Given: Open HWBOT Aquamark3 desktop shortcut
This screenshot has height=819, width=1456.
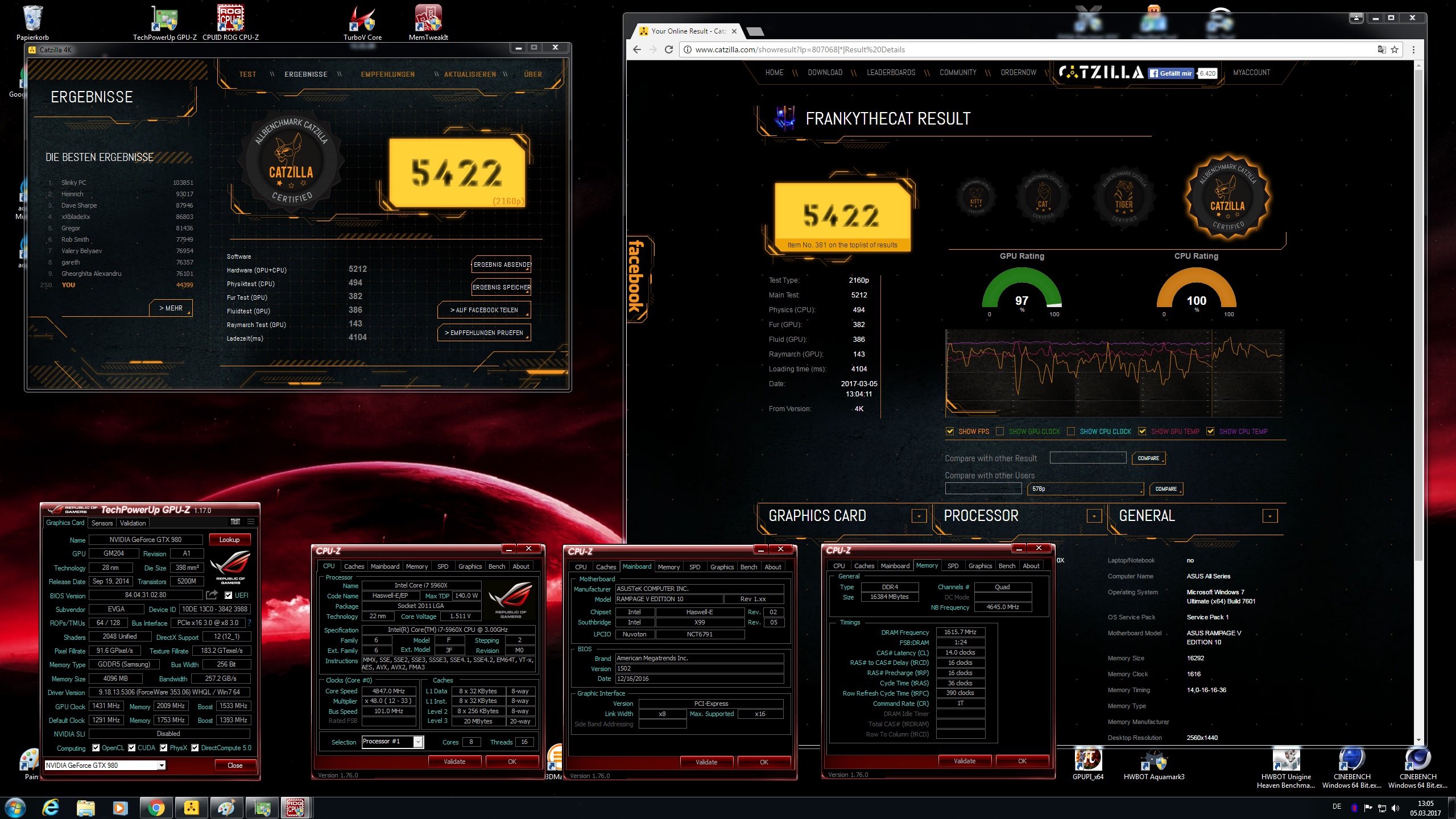Looking at the screenshot, I should click(x=1153, y=764).
